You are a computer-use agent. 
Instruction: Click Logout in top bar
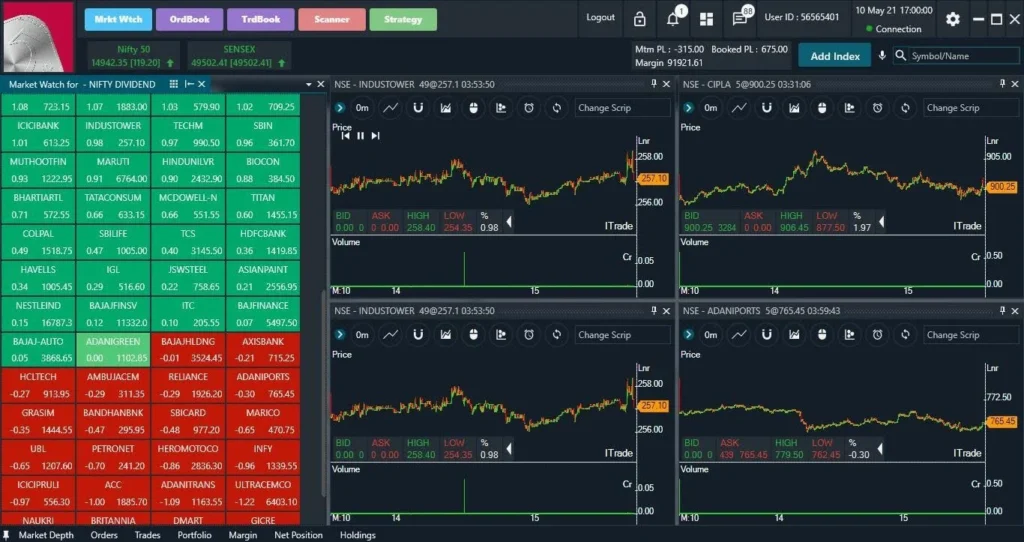click(x=600, y=18)
